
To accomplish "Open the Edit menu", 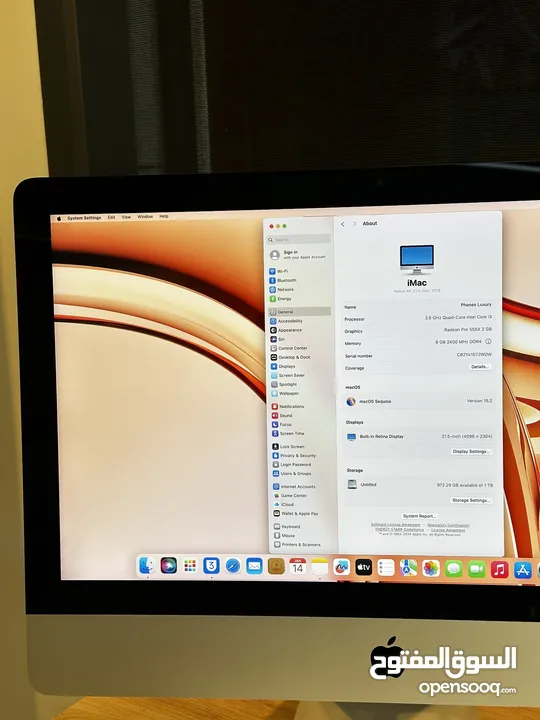I will [112, 217].
